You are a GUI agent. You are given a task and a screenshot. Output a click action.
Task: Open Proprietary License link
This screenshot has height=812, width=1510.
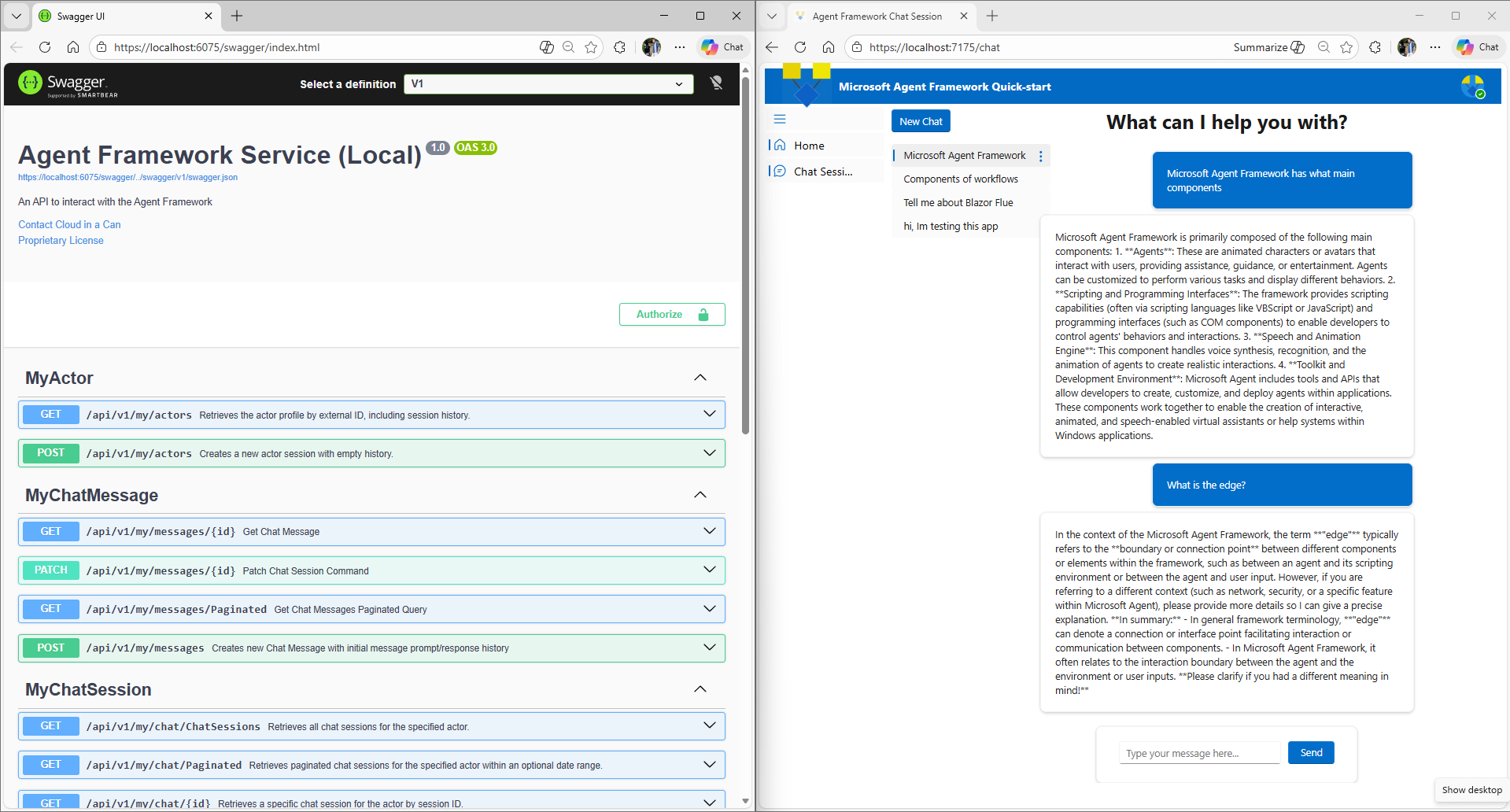click(61, 241)
